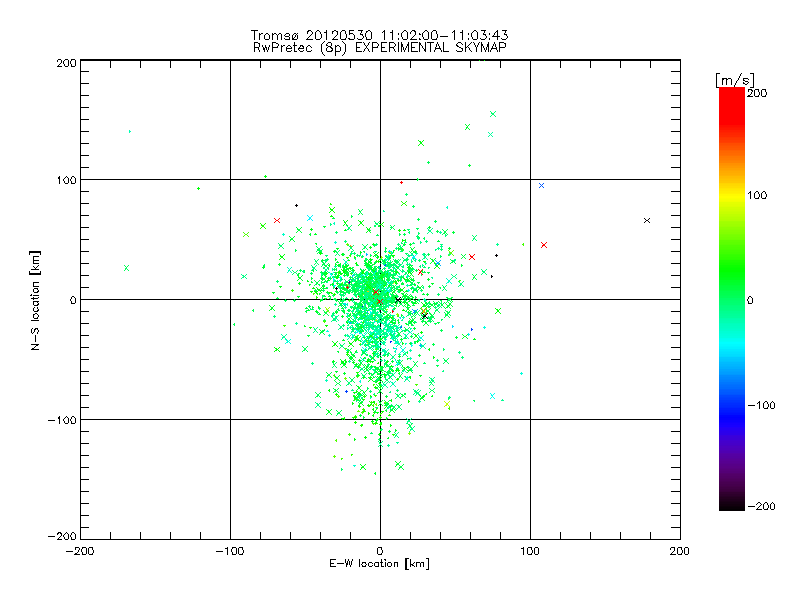Select the black X marker right of the plot center

(x=398, y=300)
